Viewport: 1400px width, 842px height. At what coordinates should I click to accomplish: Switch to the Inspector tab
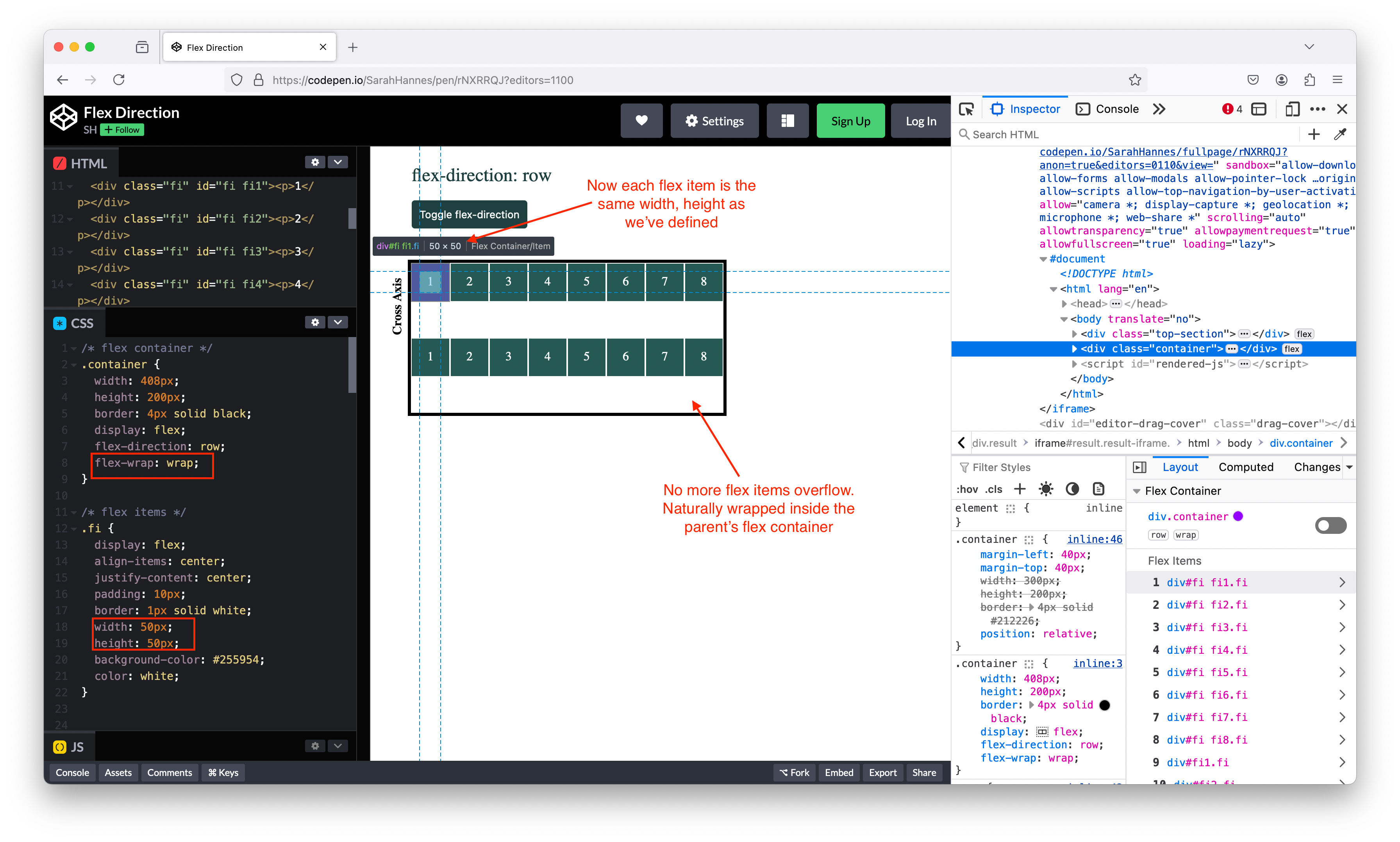1025,109
